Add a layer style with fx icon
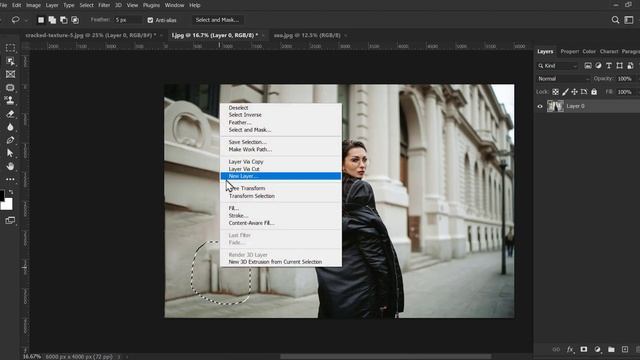Image resolution: width=640 pixels, height=360 pixels. click(x=570, y=349)
